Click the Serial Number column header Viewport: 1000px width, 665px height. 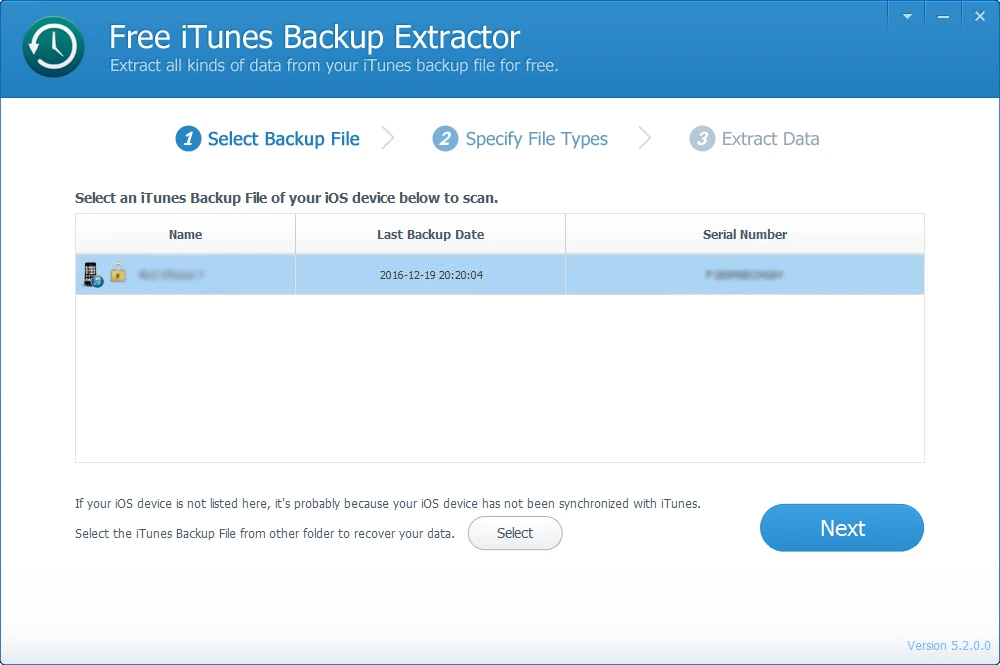click(744, 234)
